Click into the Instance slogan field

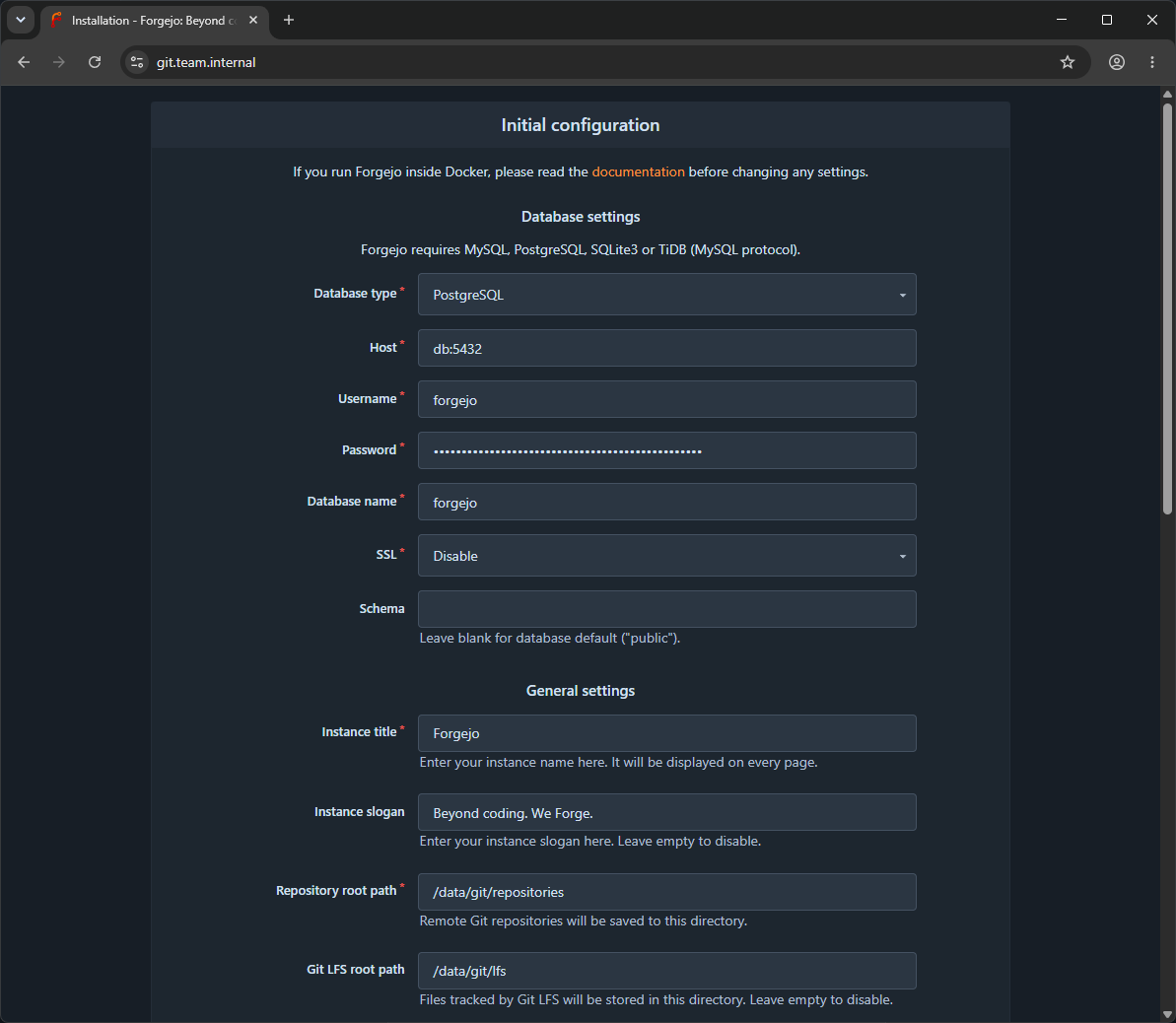[666, 812]
